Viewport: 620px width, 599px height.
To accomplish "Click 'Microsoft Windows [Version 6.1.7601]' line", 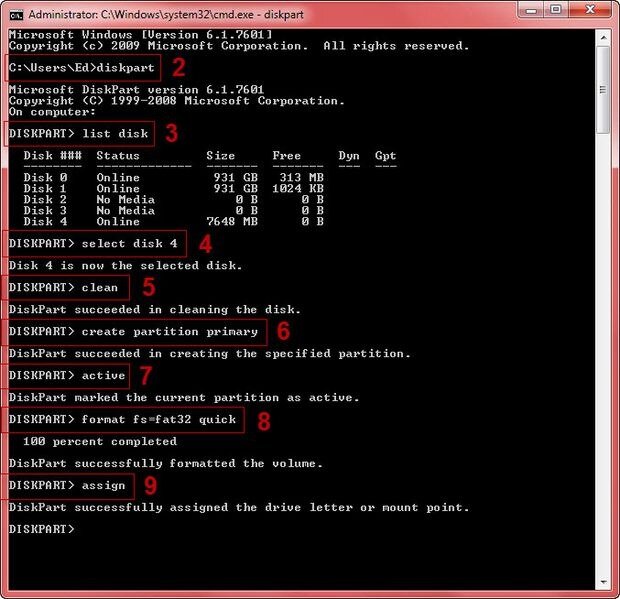I will pos(140,35).
